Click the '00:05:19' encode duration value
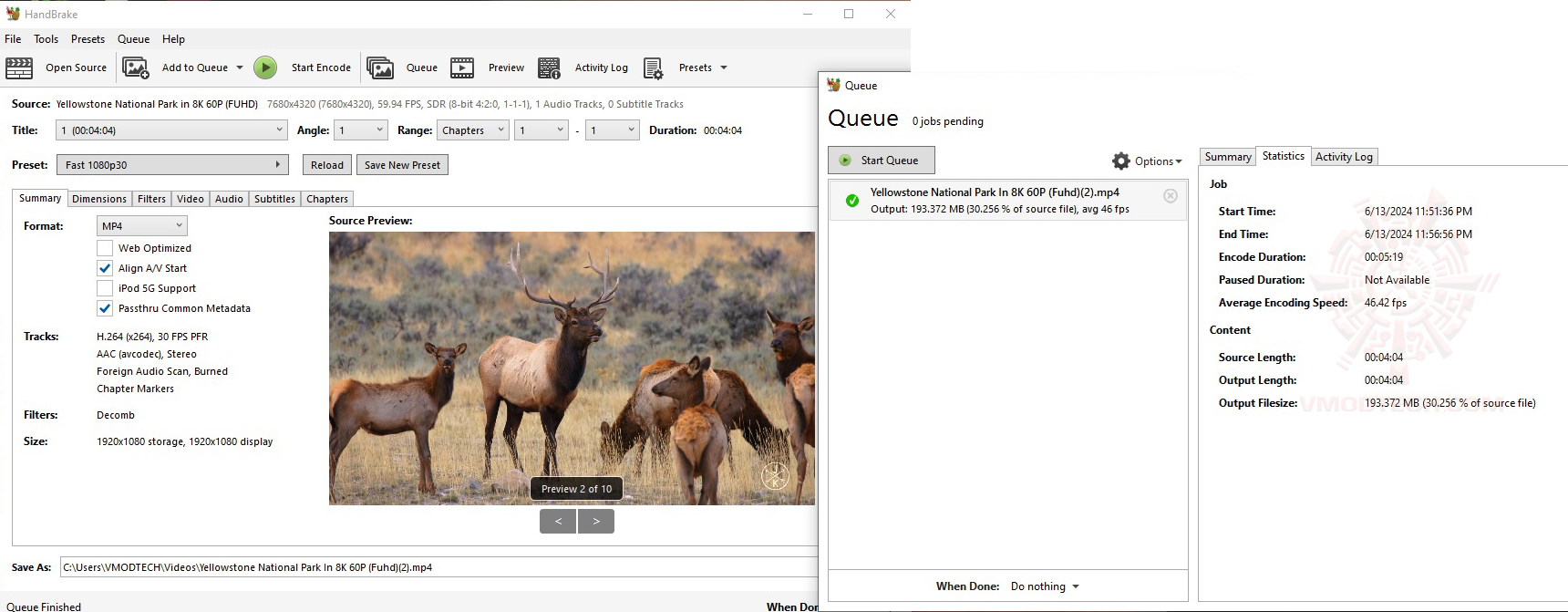 [1384, 257]
